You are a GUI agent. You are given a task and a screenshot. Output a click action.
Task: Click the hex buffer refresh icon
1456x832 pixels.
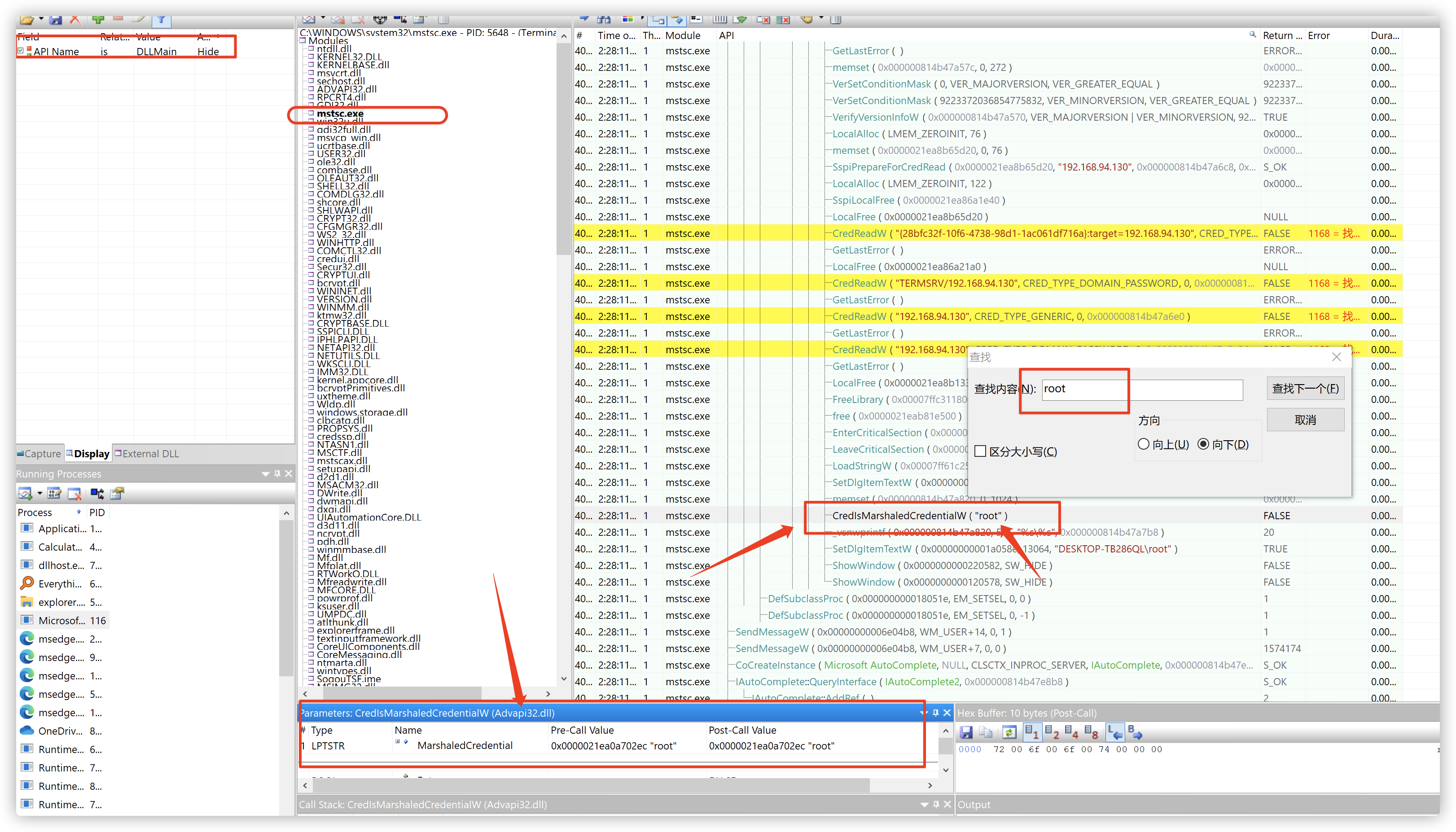pyautogui.click(x=1009, y=732)
